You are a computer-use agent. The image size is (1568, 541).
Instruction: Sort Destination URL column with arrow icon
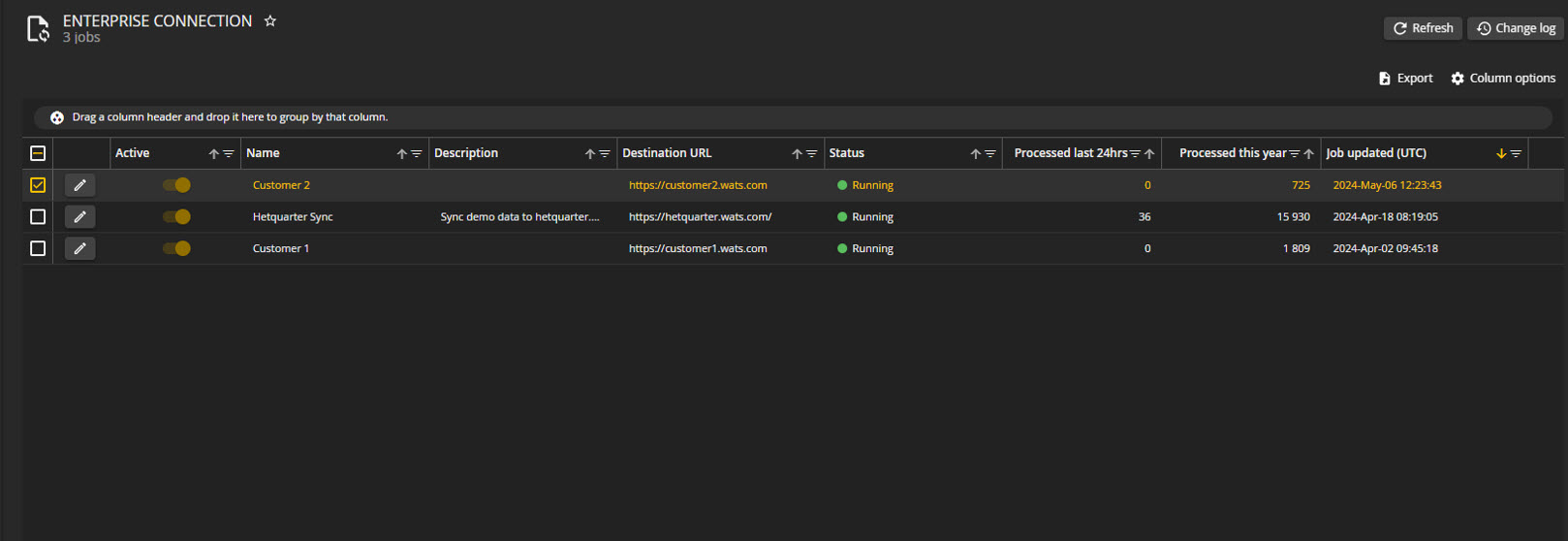click(x=797, y=154)
